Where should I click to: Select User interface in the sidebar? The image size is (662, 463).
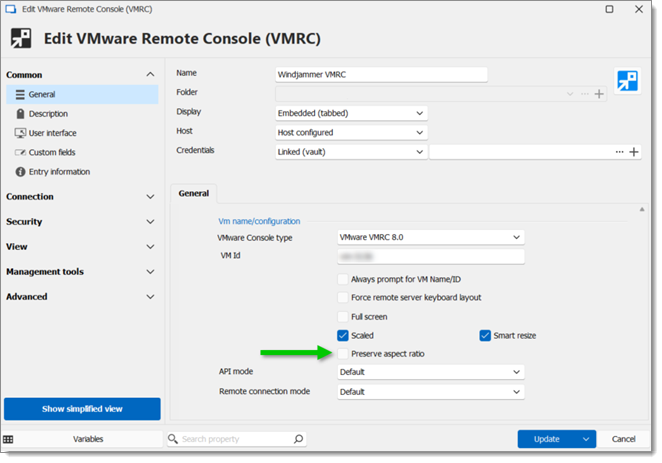coord(82,133)
